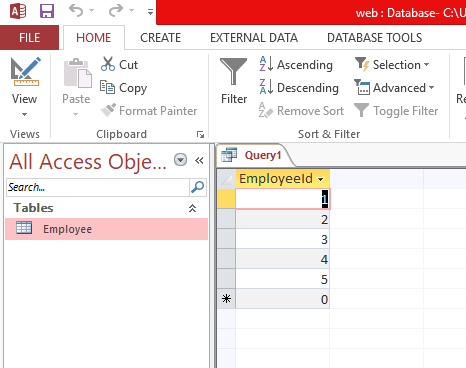466x368 pixels.
Task: Open the Clipboard pane launcher
Action: 200,134
